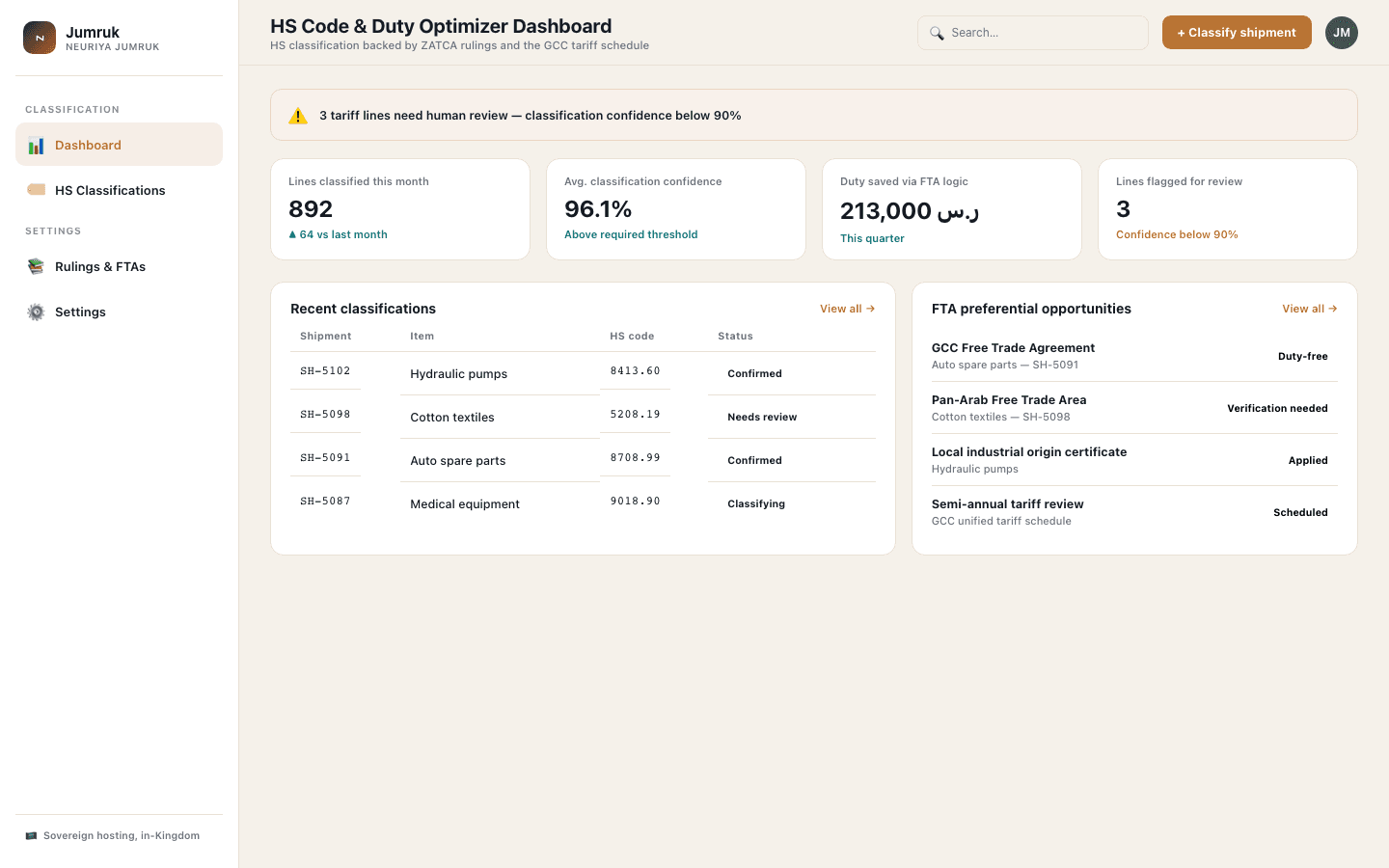
Task: Click the Classify shipment button
Action: [1237, 33]
